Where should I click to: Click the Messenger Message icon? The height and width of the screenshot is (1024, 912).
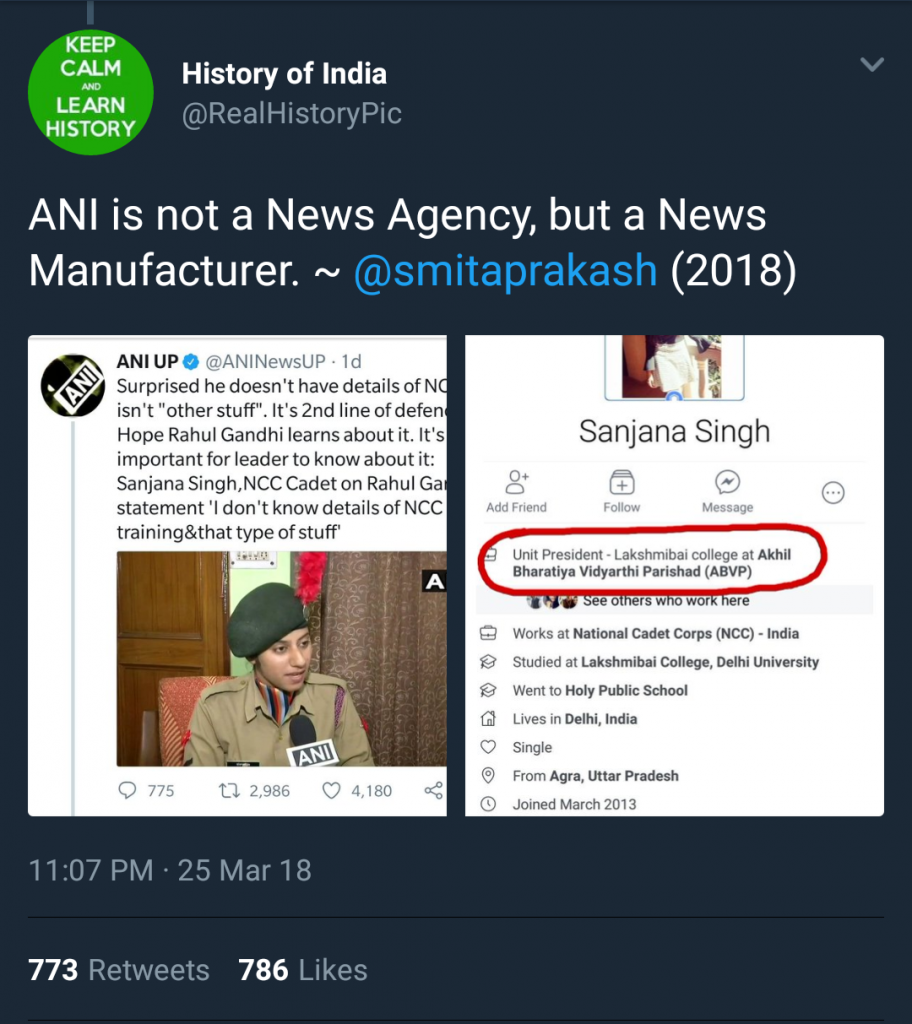(x=727, y=482)
